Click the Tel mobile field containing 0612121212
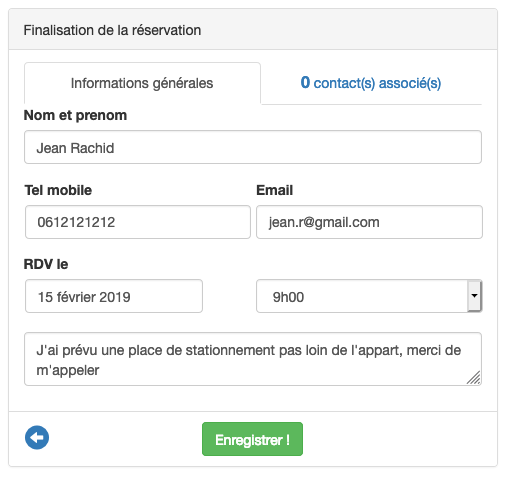508x478 pixels. [138, 222]
